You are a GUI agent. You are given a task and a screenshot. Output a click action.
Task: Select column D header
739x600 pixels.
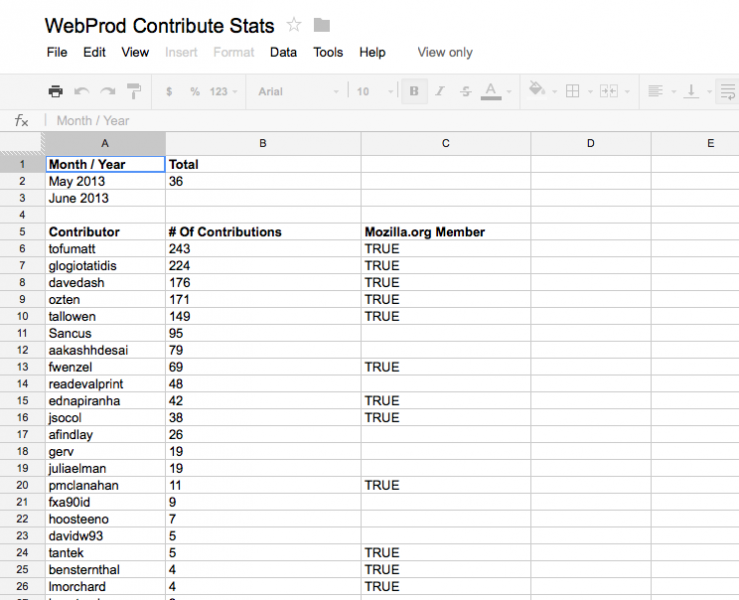pos(591,143)
